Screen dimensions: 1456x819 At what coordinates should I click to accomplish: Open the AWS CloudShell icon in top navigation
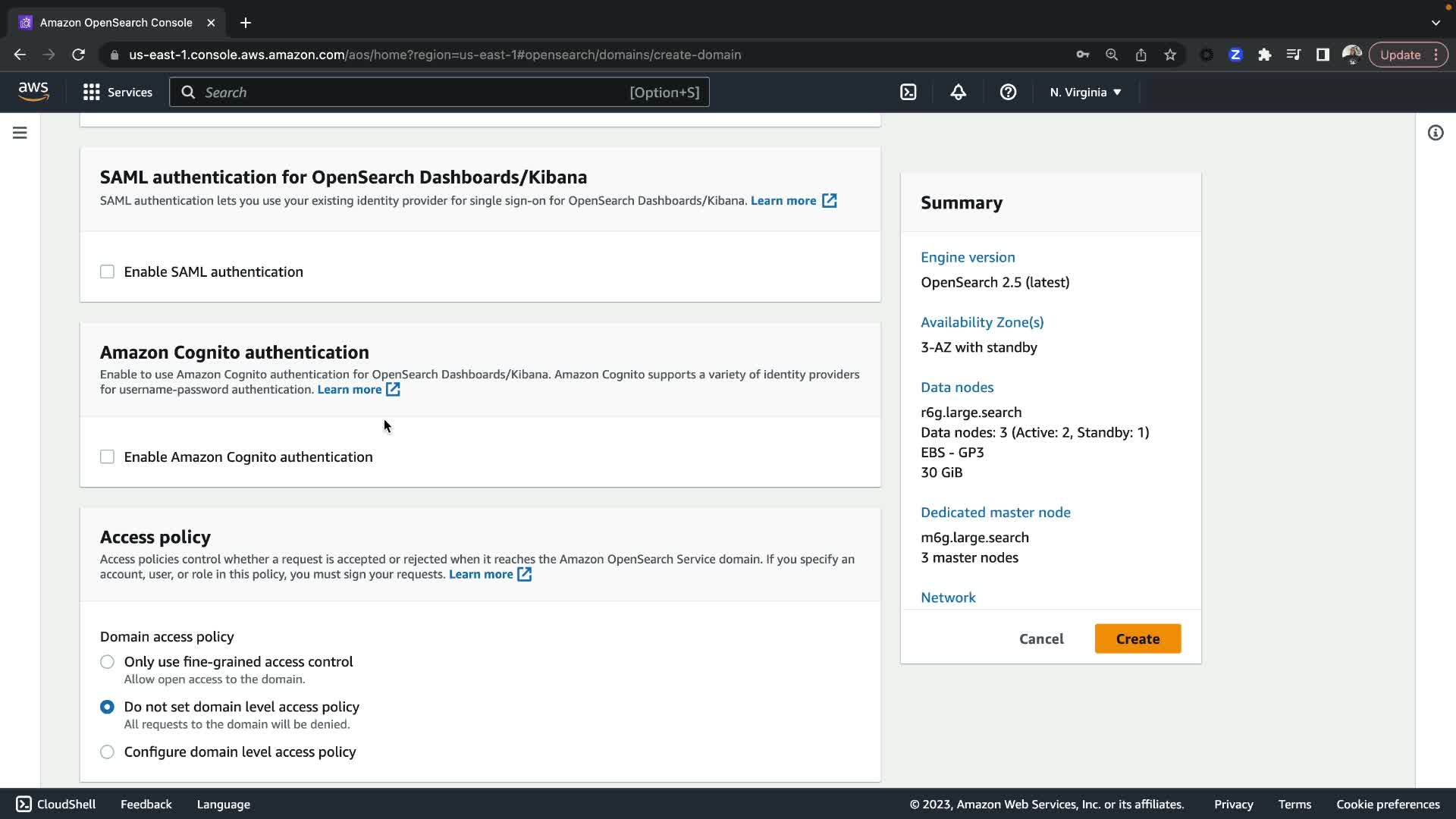pos(908,92)
